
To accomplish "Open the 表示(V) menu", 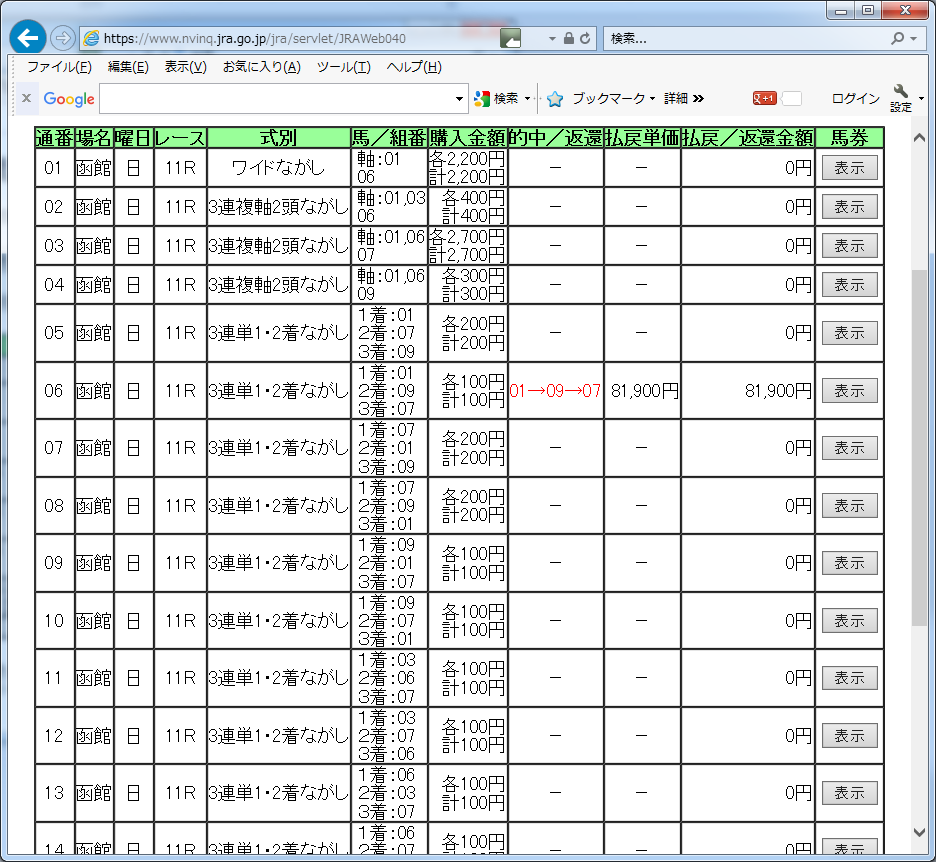I will pyautogui.click(x=186, y=67).
